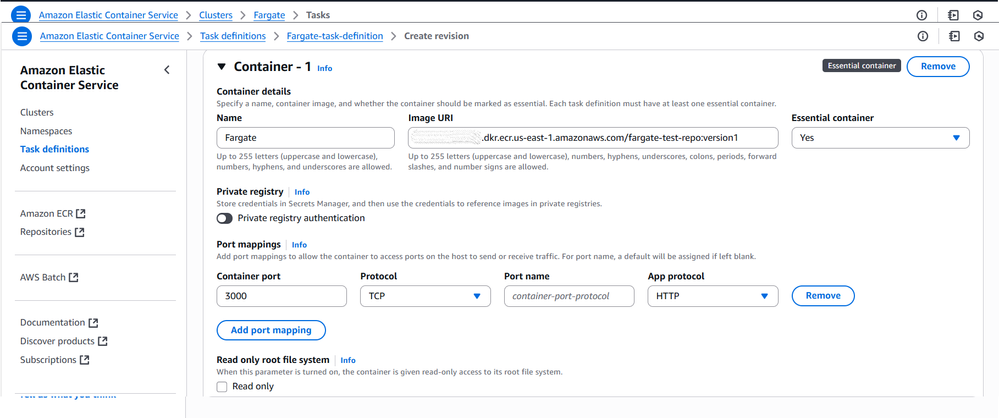Click the Fargate-task-definition breadcrumb link
The height and width of the screenshot is (418, 999).
[x=335, y=36]
